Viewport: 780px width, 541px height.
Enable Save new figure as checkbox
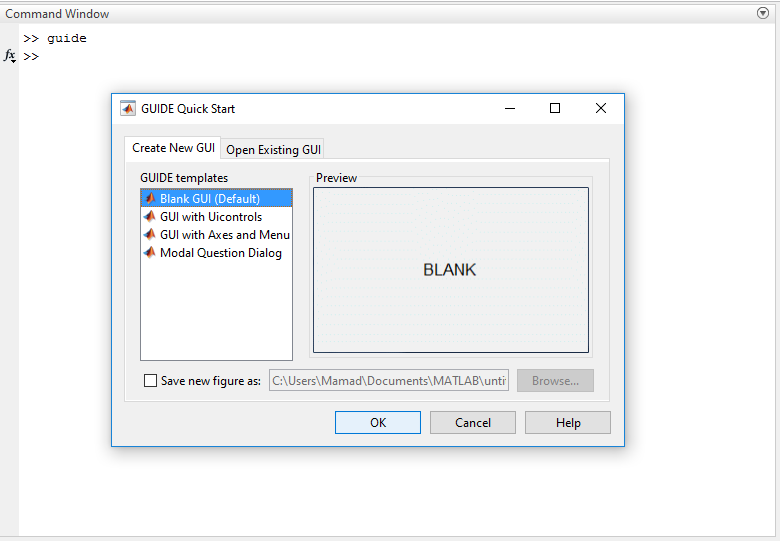150,381
